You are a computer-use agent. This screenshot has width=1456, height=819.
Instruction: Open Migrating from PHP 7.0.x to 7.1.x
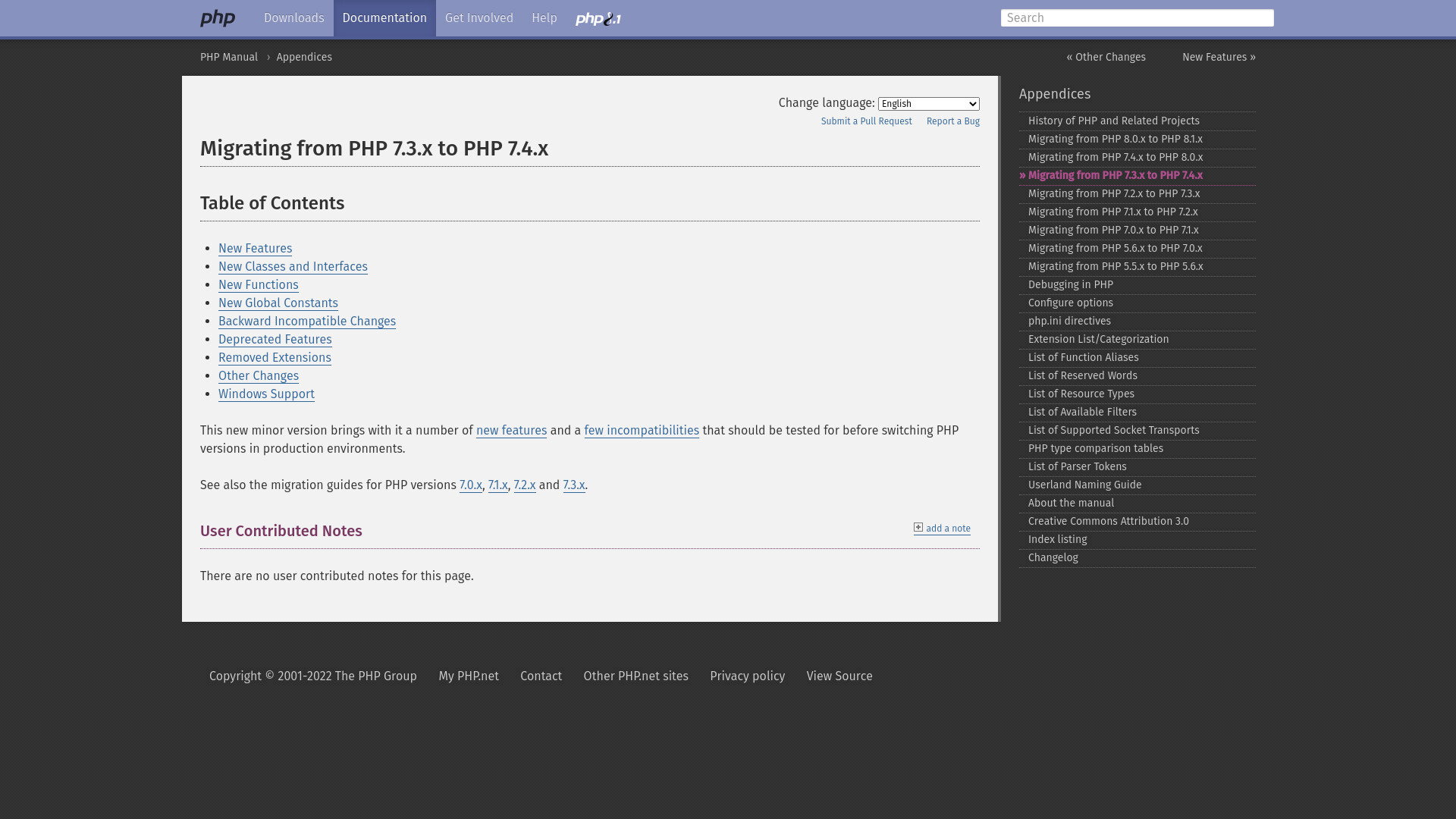click(1137, 231)
